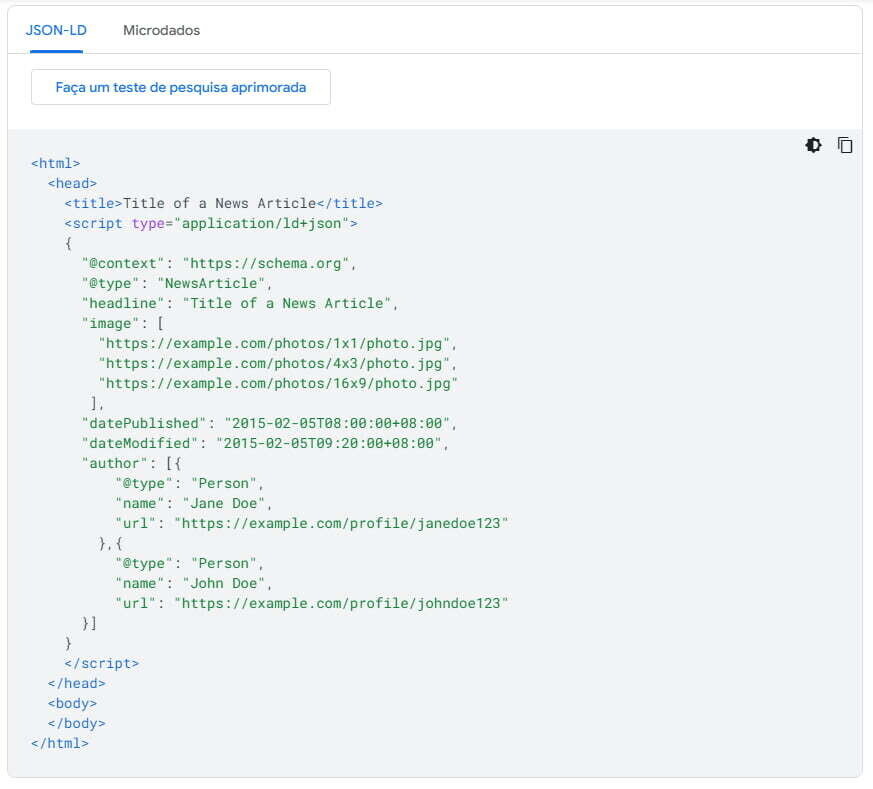Select the <title>Title of a News Article</title> line

[223, 204]
